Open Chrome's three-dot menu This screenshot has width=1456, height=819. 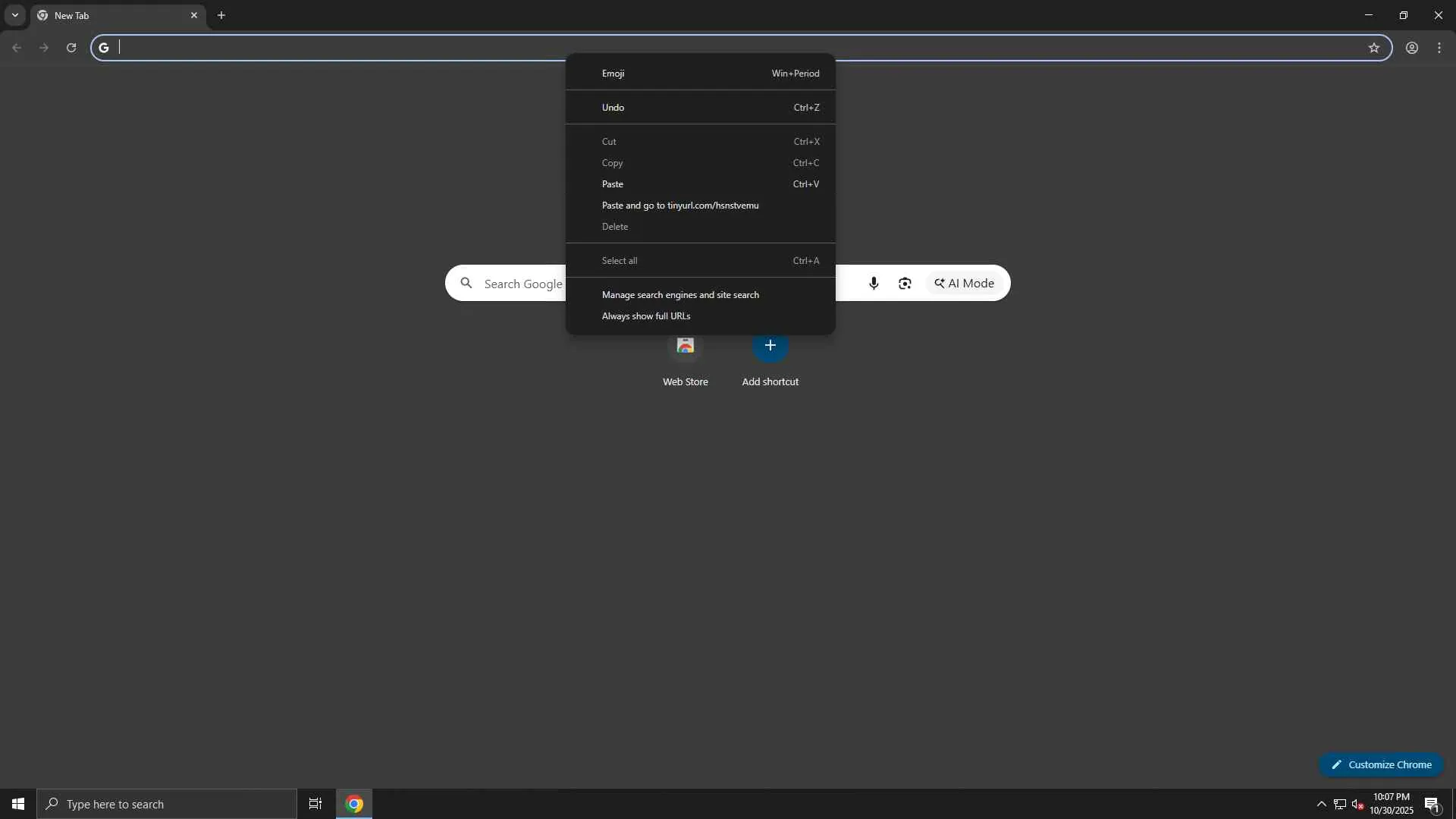[x=1439, y=48]
